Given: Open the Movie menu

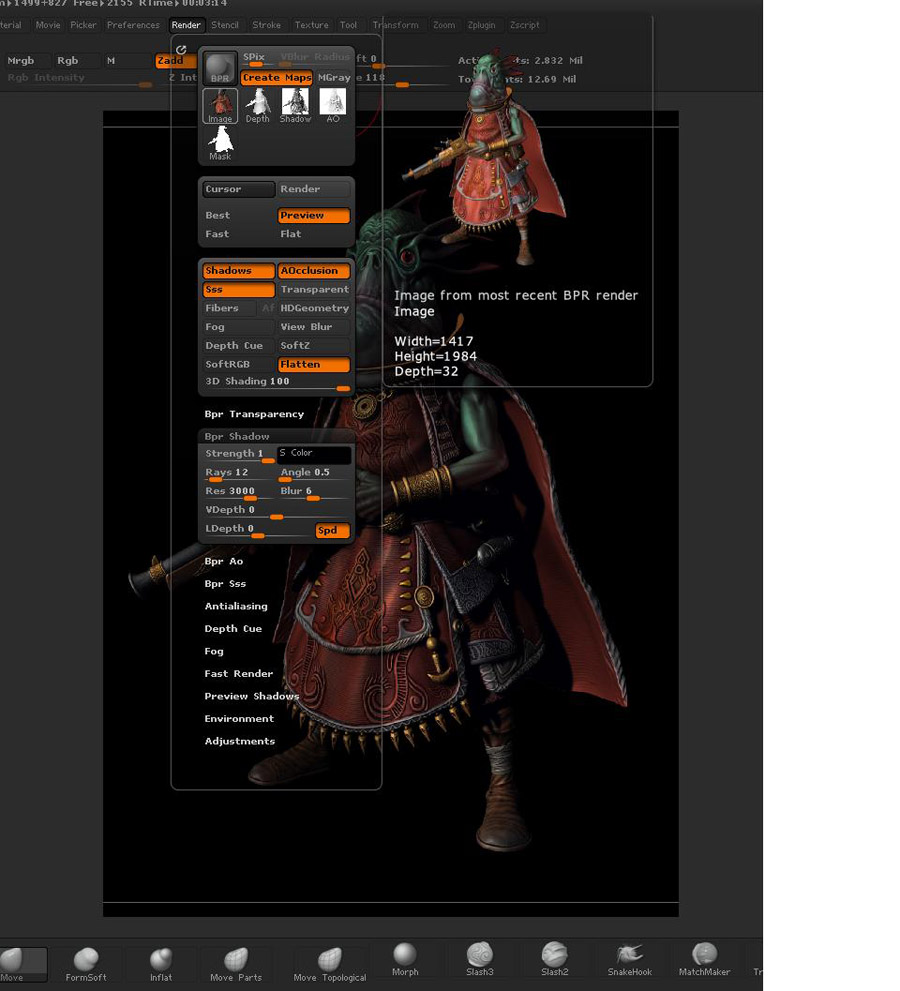Looking at the screenshot, I should (x=48, y=25).
